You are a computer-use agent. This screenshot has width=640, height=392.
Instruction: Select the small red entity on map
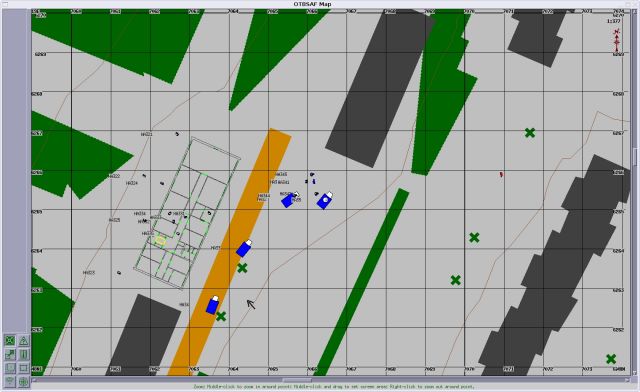click(501, 174)
